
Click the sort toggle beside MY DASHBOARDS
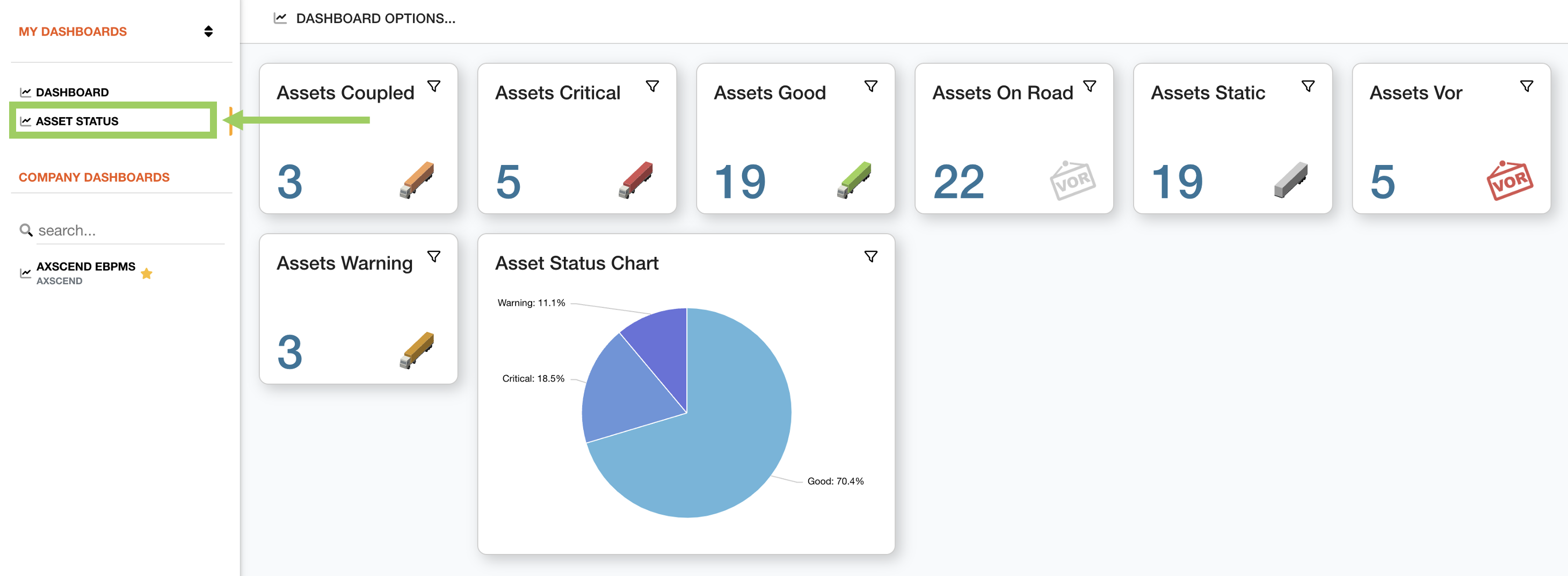208,31
